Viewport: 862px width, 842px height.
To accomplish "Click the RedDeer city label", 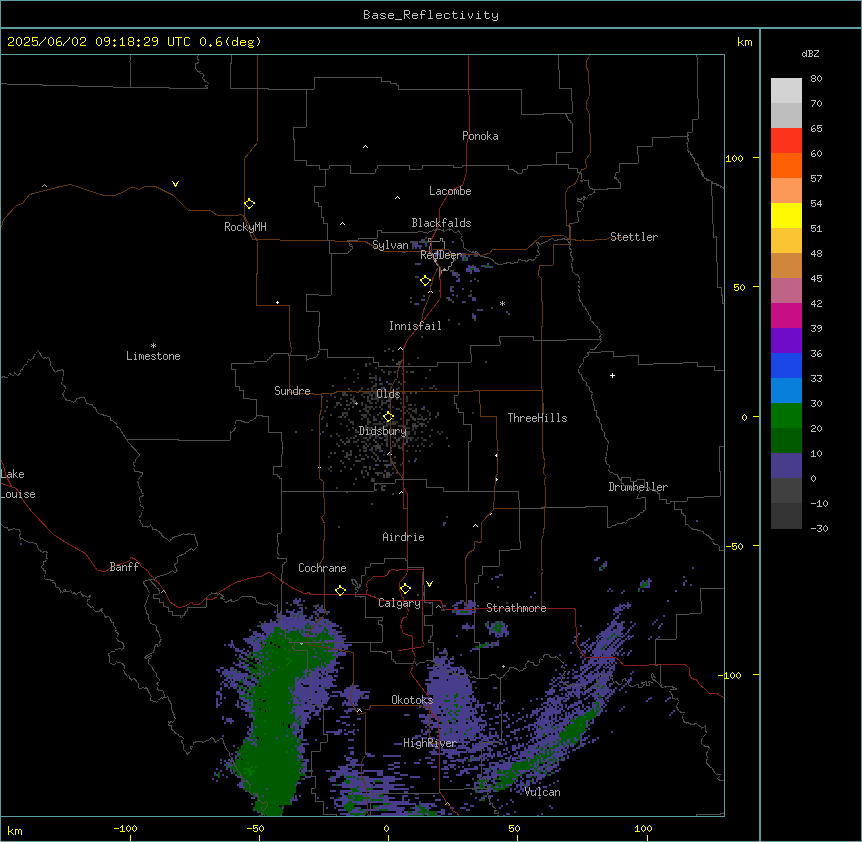I will [x=441, y=255].
